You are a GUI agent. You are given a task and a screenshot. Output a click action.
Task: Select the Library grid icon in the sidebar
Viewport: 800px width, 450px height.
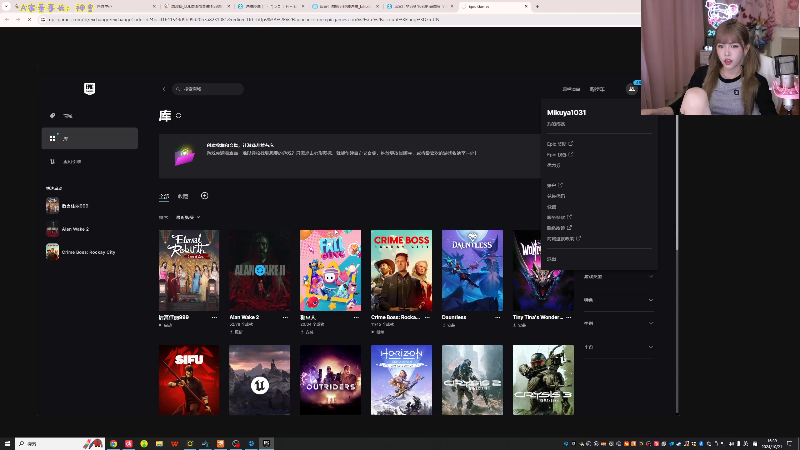(53, 138)
